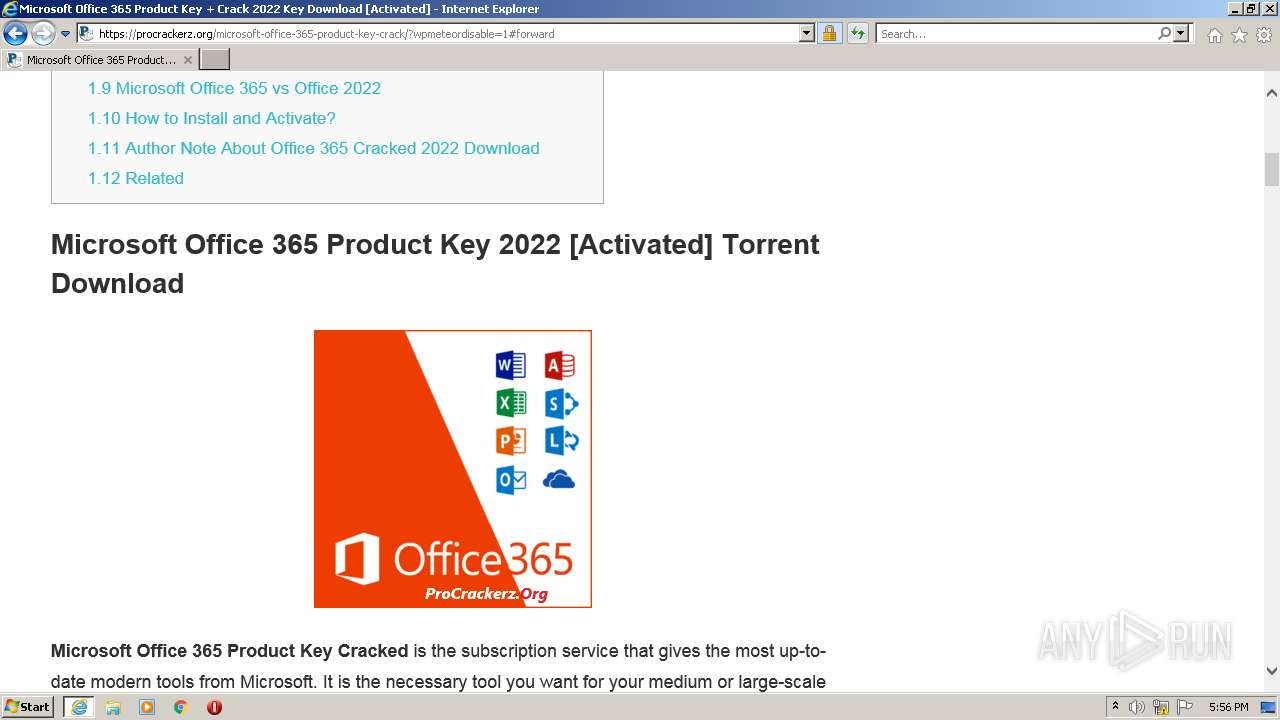Click the vertical scrollbar thumb
This screenshot has width=1280, height=720.
pyautogui.click(x=1272, y=169)
